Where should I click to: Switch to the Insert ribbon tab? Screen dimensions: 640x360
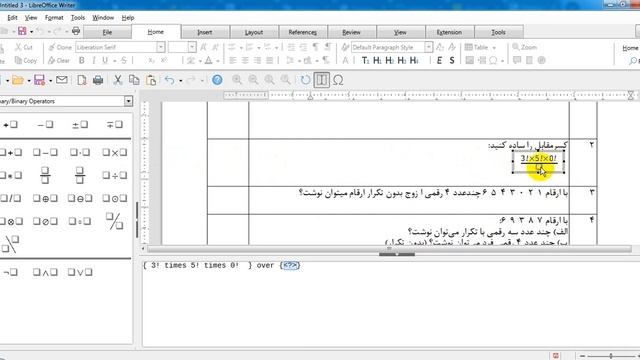tap(204, 32)
